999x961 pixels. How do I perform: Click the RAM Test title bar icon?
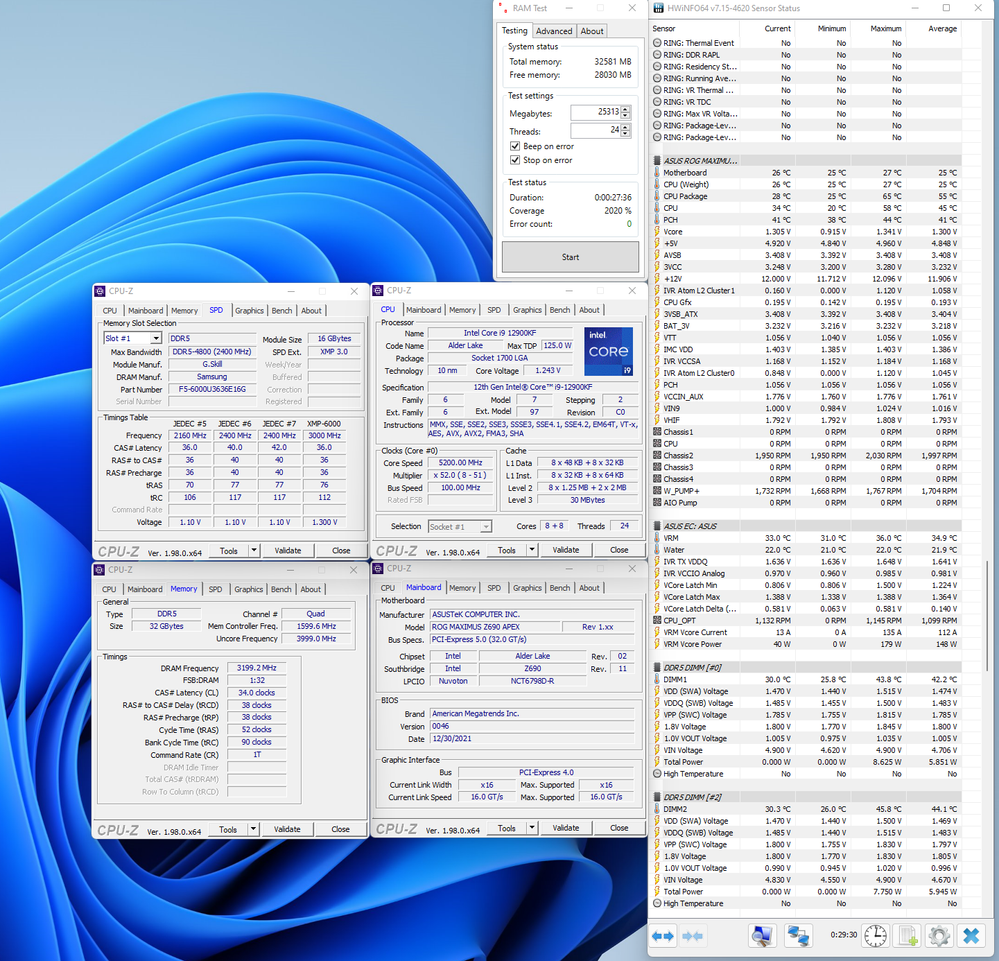503,8
